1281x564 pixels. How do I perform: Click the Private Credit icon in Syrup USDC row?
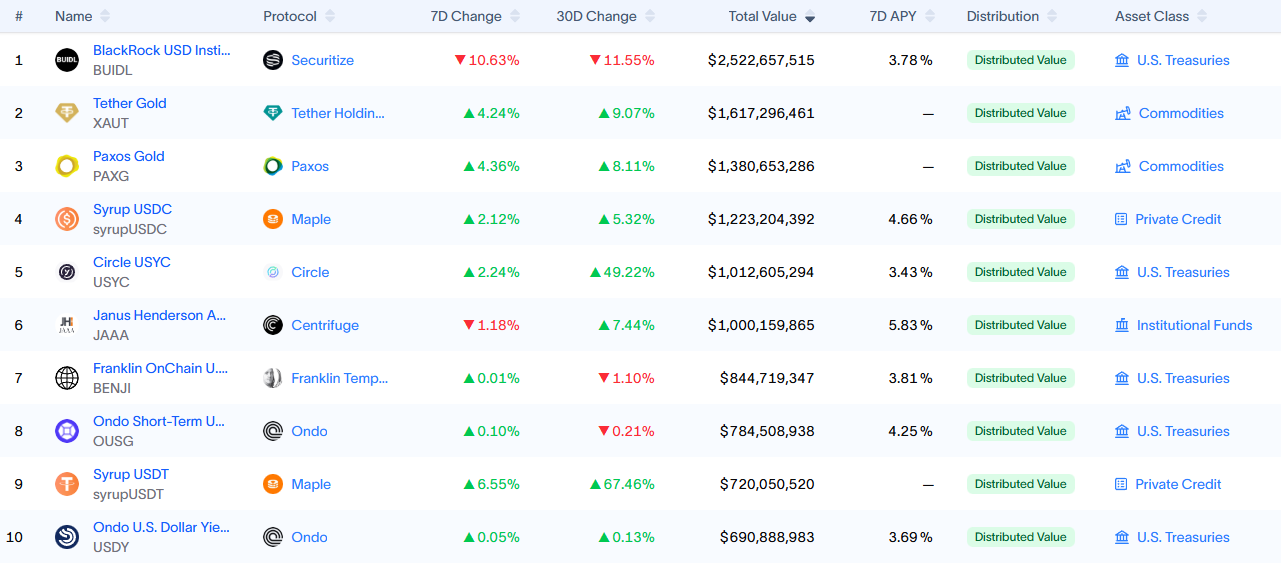pyautogui.click(x=1121, y=219)
